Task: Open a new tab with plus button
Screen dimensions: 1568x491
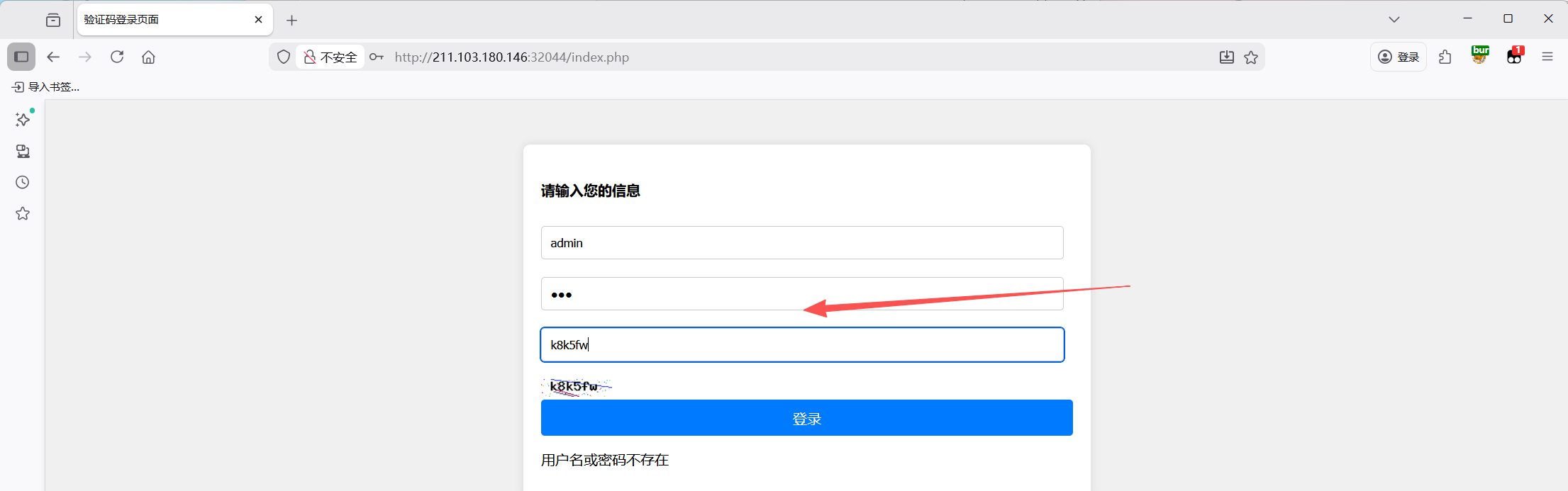Action: pos(291,20)
